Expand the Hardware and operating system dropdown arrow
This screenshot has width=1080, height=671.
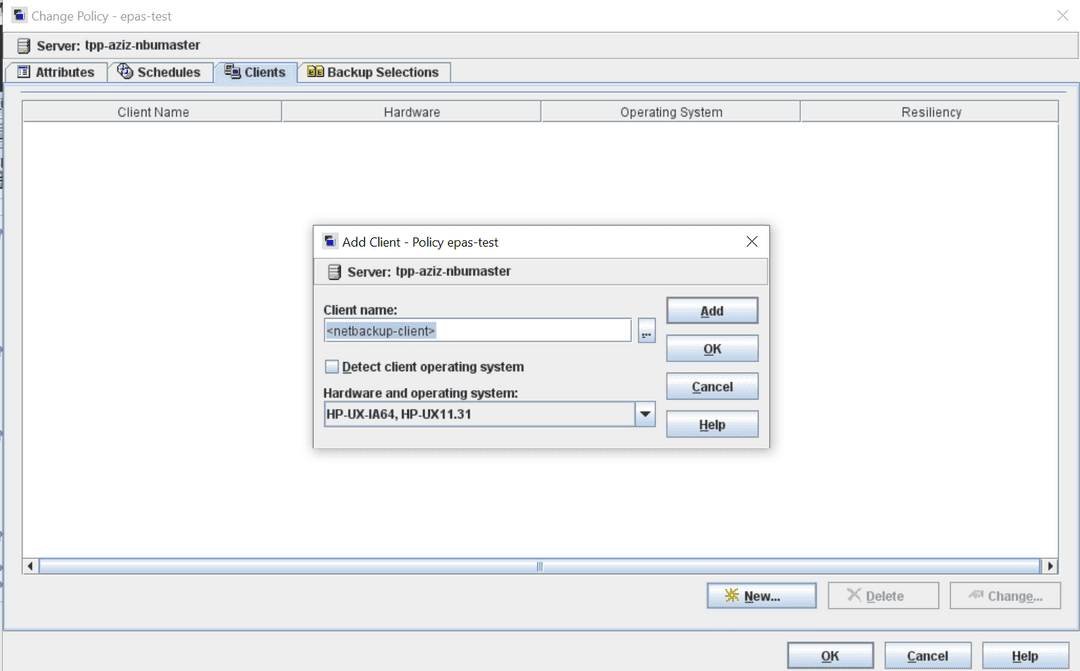(645, 414)
